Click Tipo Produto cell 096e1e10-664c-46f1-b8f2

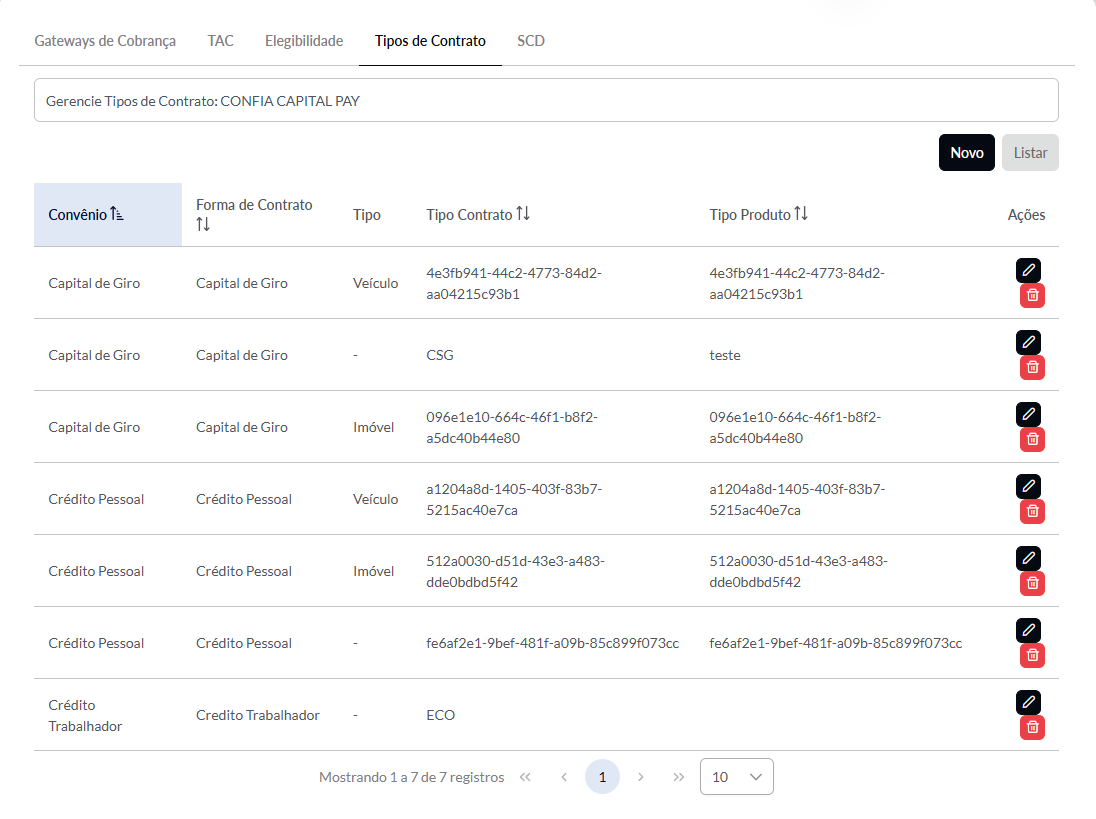click(x=795, y=427)
